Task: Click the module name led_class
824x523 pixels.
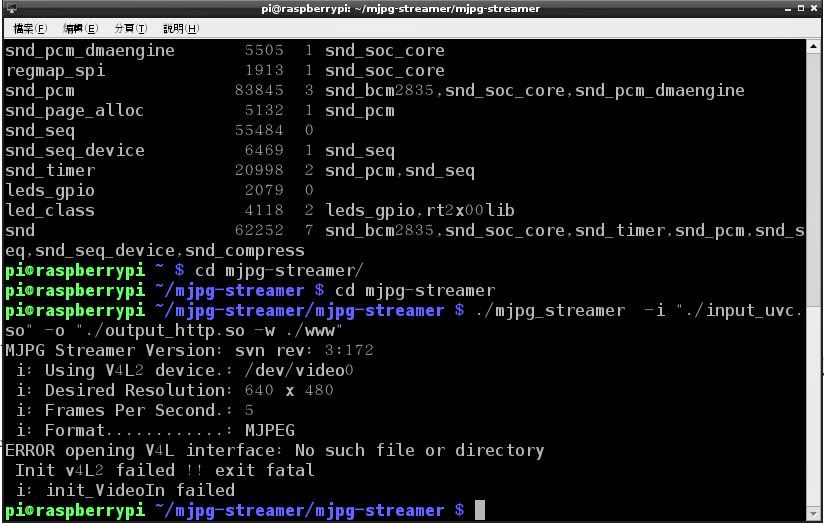Action: pos(50,211)
